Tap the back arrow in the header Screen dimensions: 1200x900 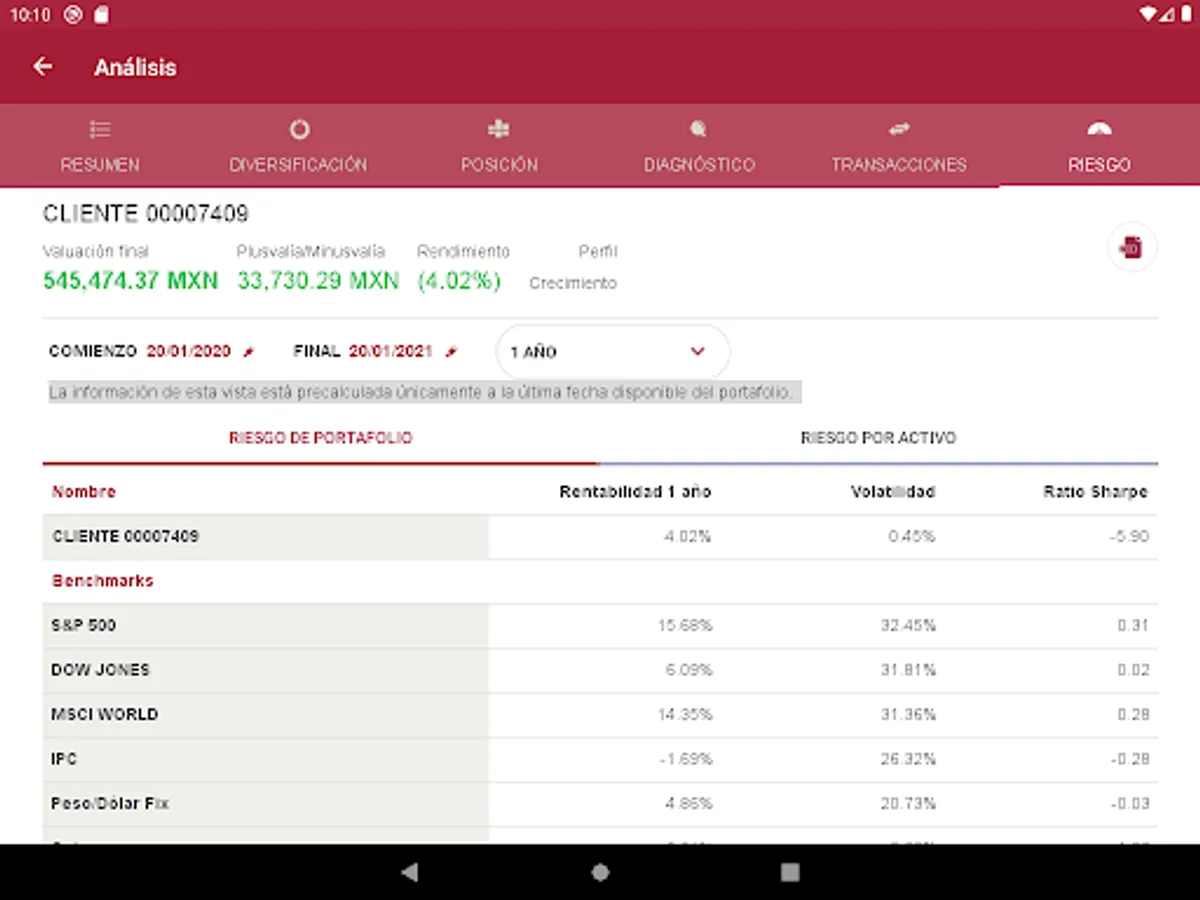click(42, 67)
